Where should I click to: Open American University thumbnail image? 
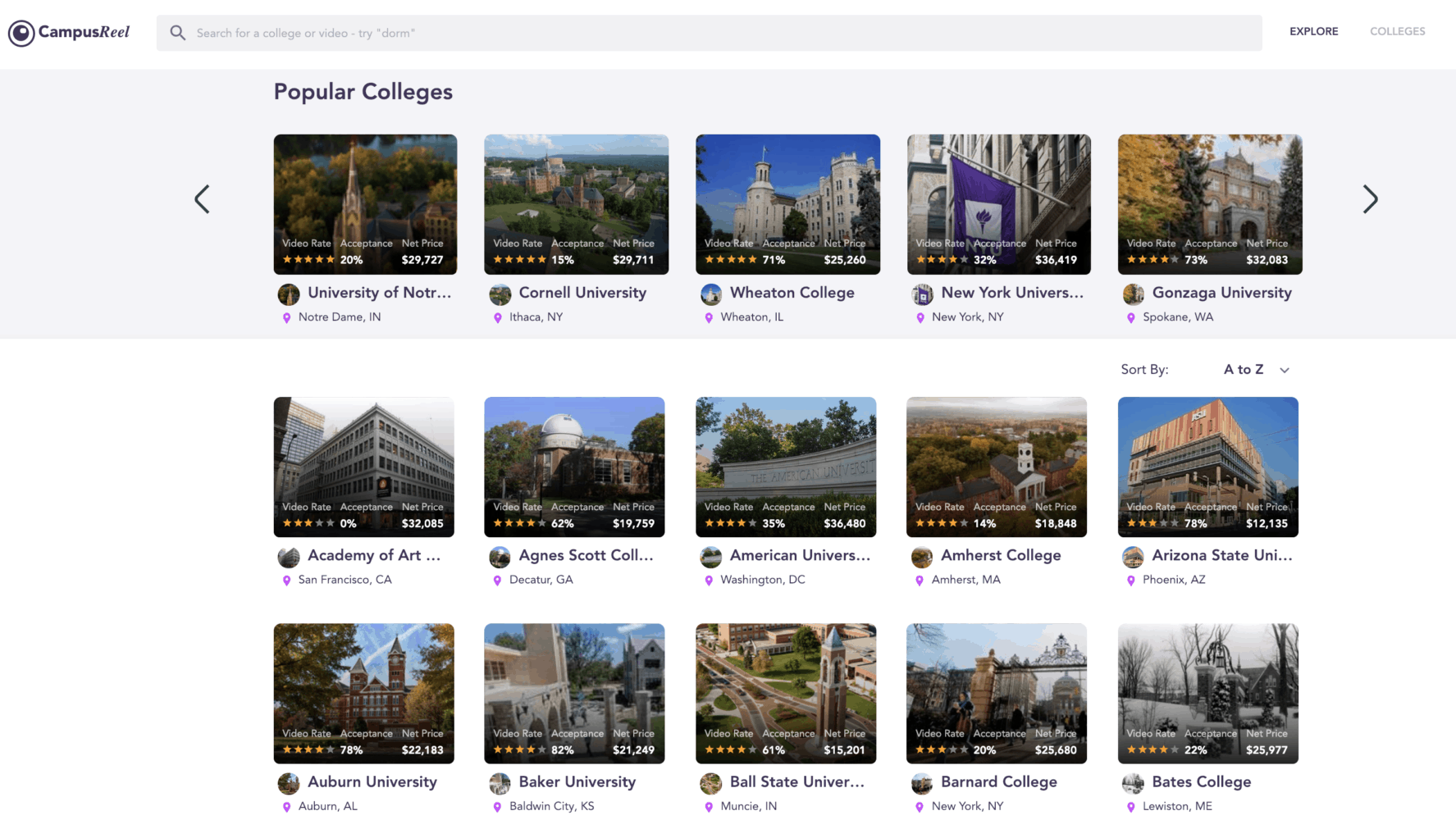tap(786, 467)
